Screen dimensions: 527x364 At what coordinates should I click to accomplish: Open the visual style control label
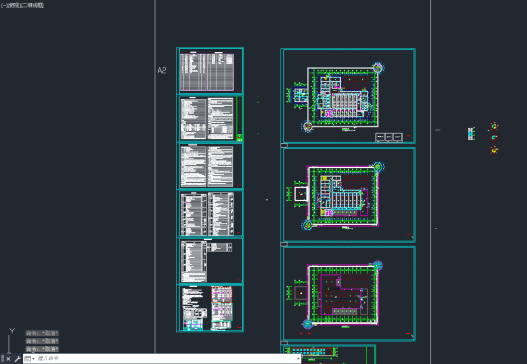[34, 5]
